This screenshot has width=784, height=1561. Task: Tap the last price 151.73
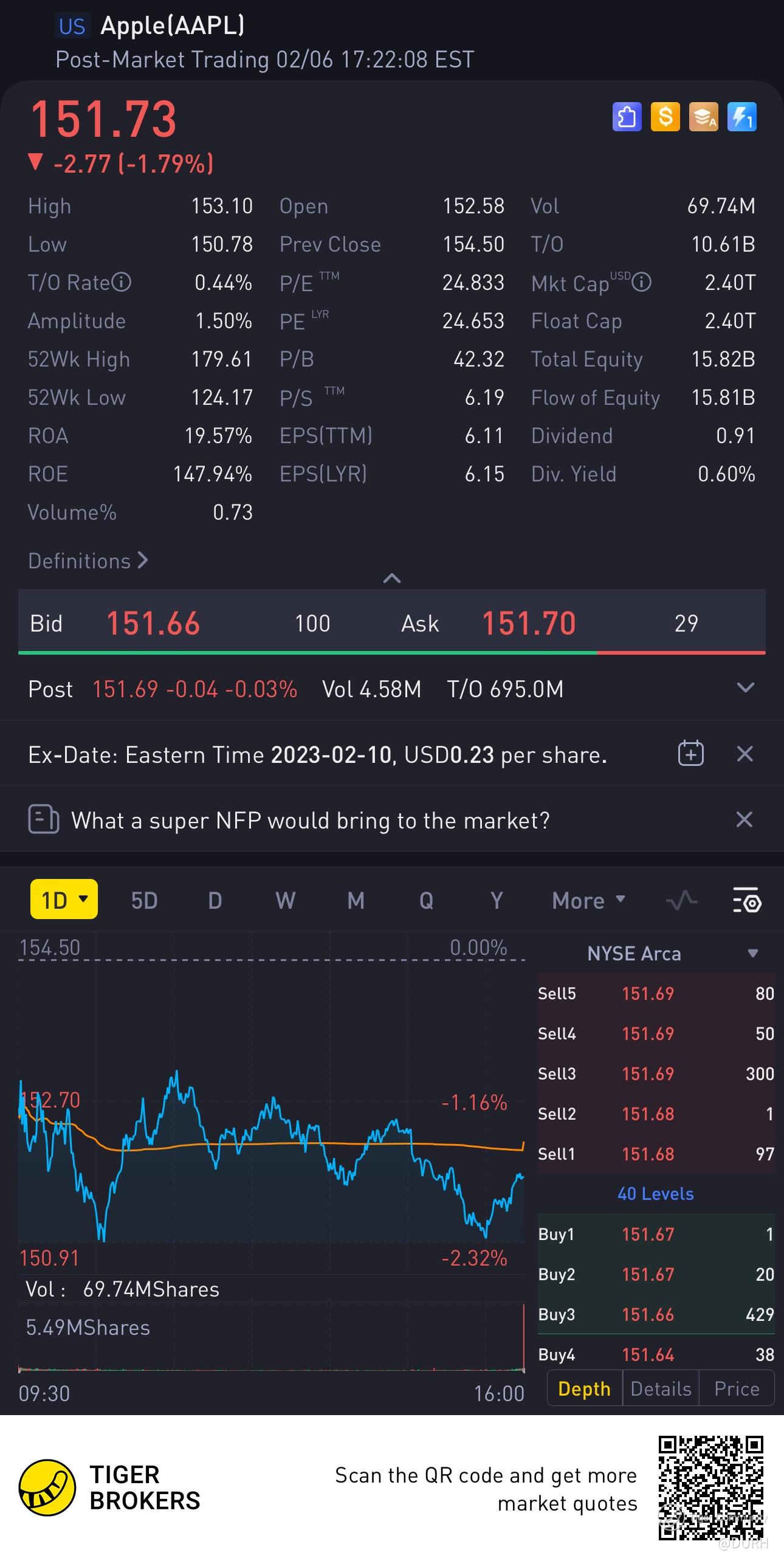coord(103,119)
